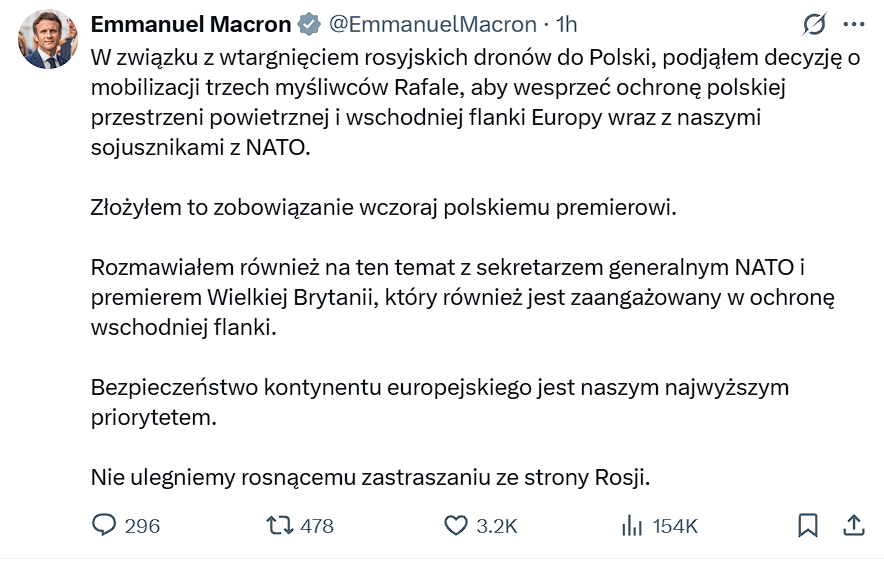Click the last line about Rosji

(x=370, y=477)
